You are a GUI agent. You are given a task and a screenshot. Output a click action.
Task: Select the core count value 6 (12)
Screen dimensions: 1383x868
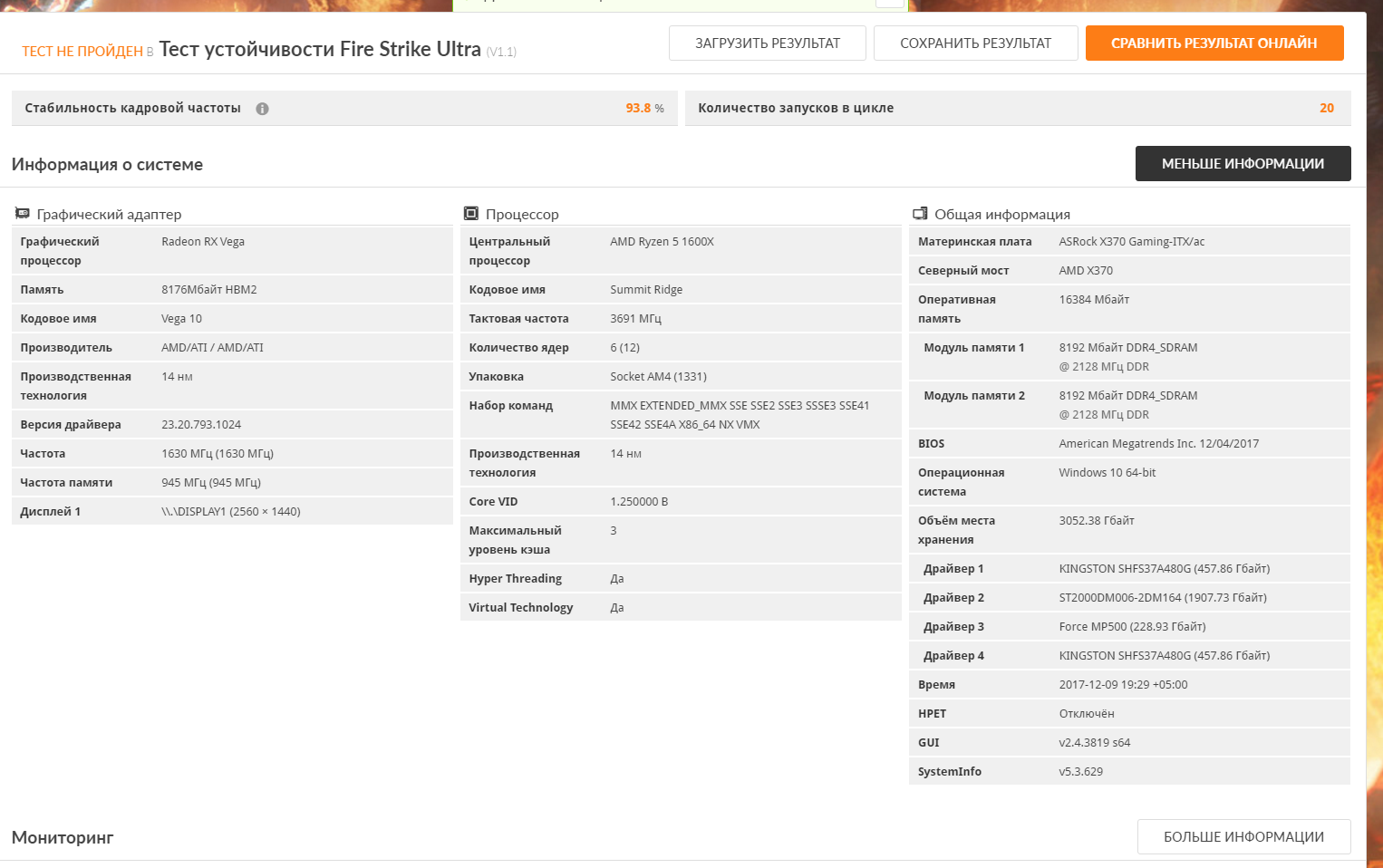624,348
